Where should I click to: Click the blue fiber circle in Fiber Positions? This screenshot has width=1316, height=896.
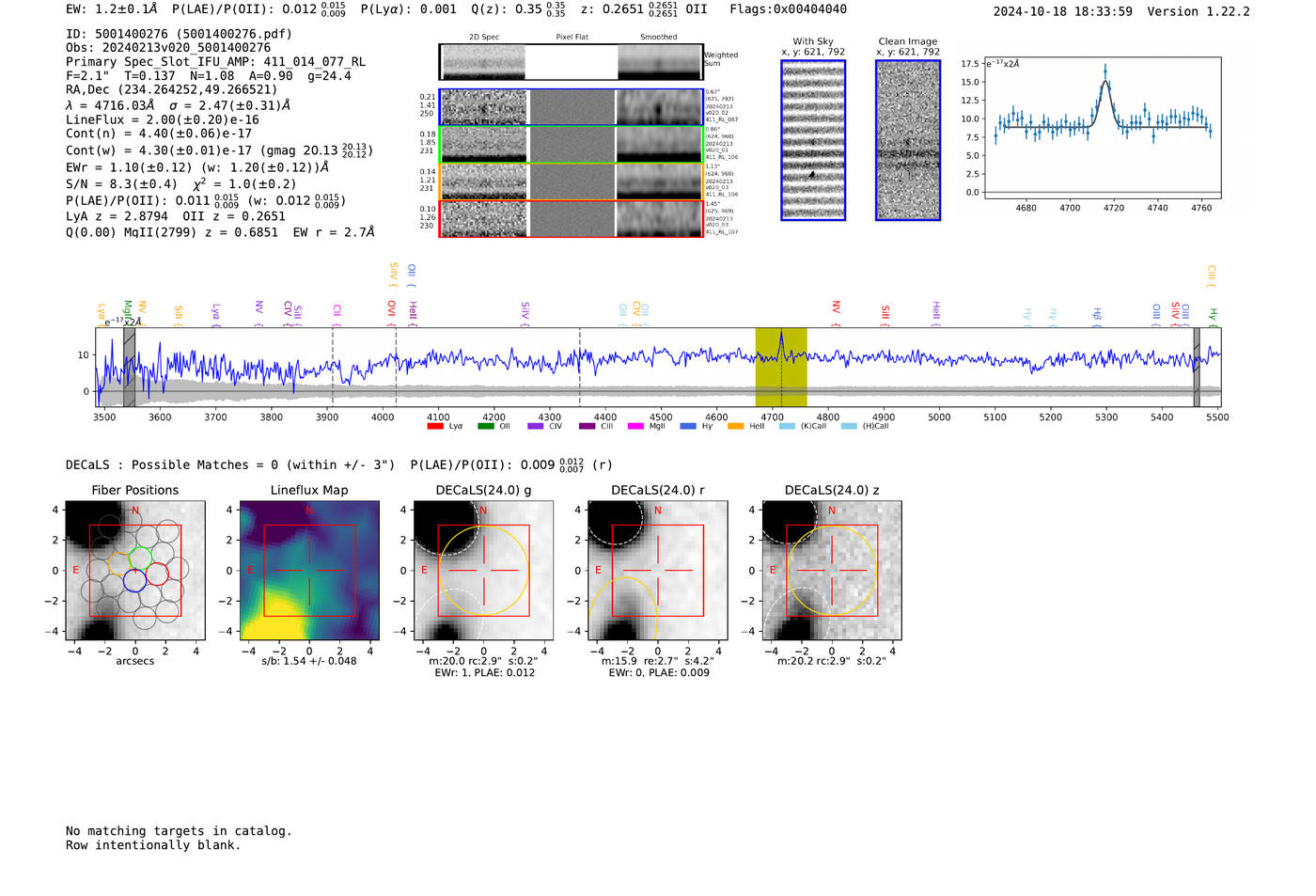click(x=134, y=581)
